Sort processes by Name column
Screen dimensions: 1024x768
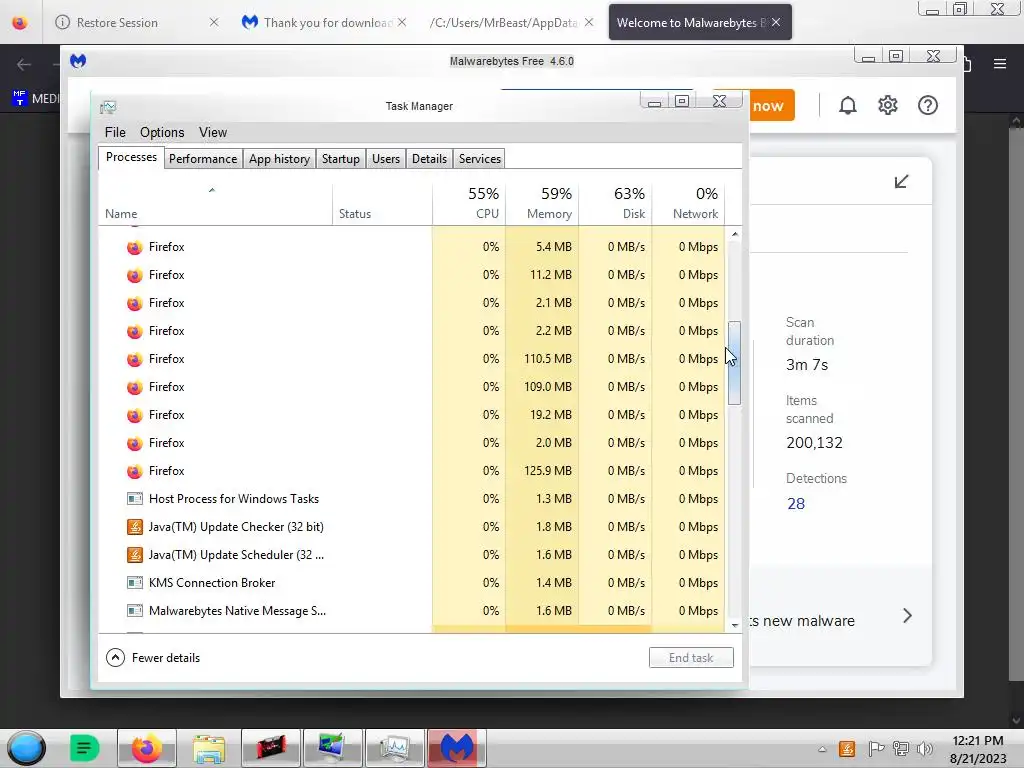216,204
